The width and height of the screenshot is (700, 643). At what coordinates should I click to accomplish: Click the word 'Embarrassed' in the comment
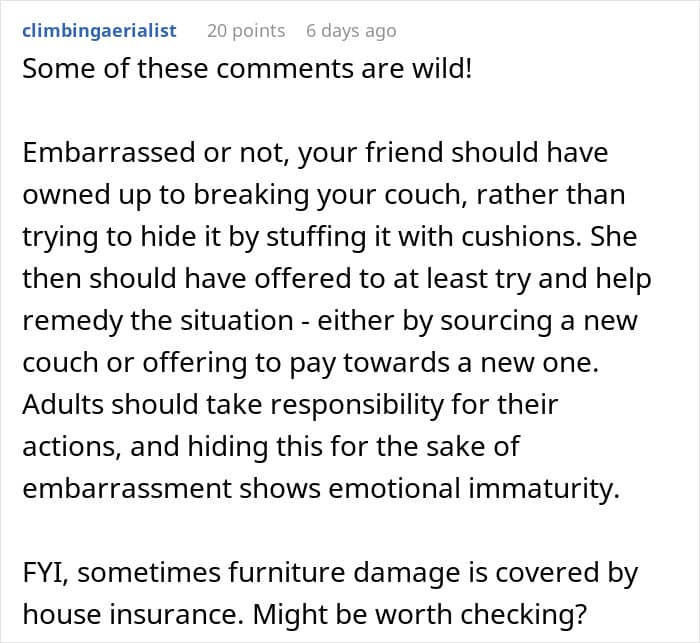coord(95,155)
